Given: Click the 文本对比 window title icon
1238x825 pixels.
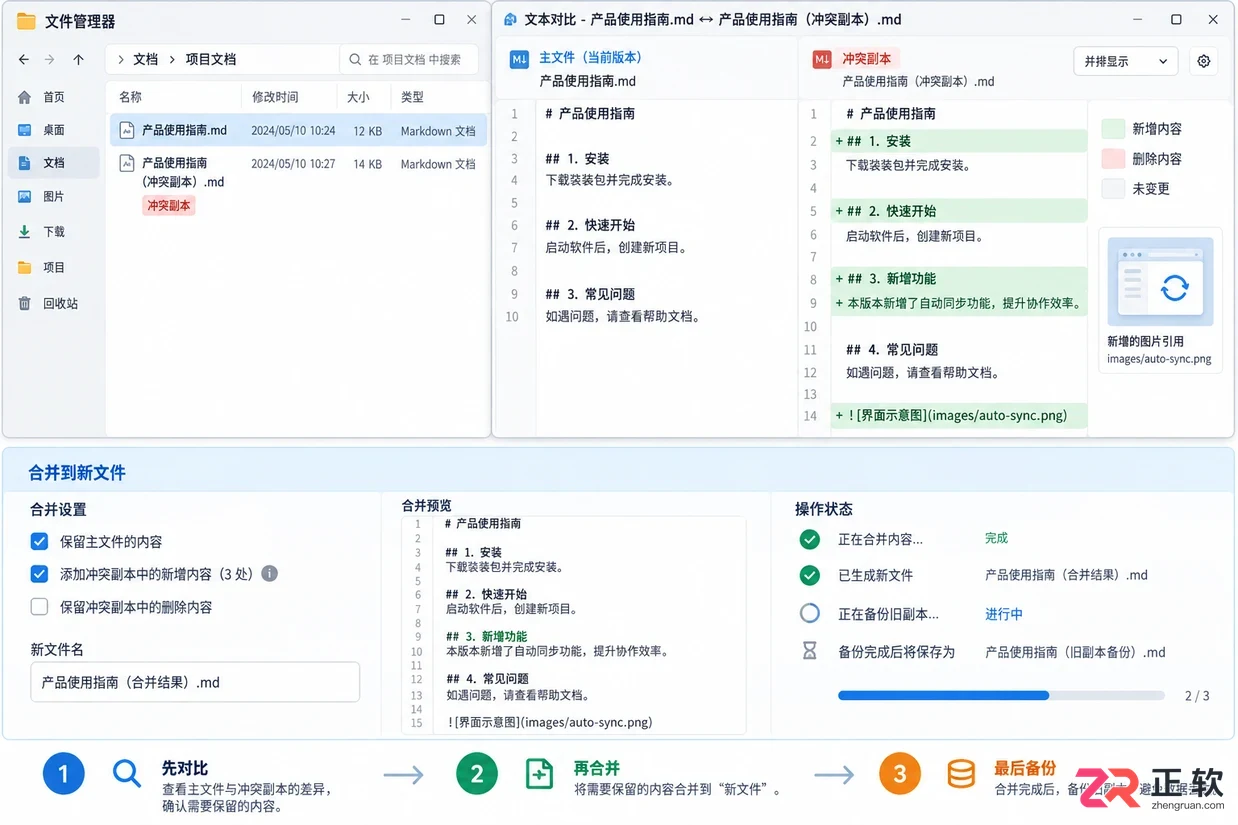Looking at the screenshot, I should click(x=510, y=19).
